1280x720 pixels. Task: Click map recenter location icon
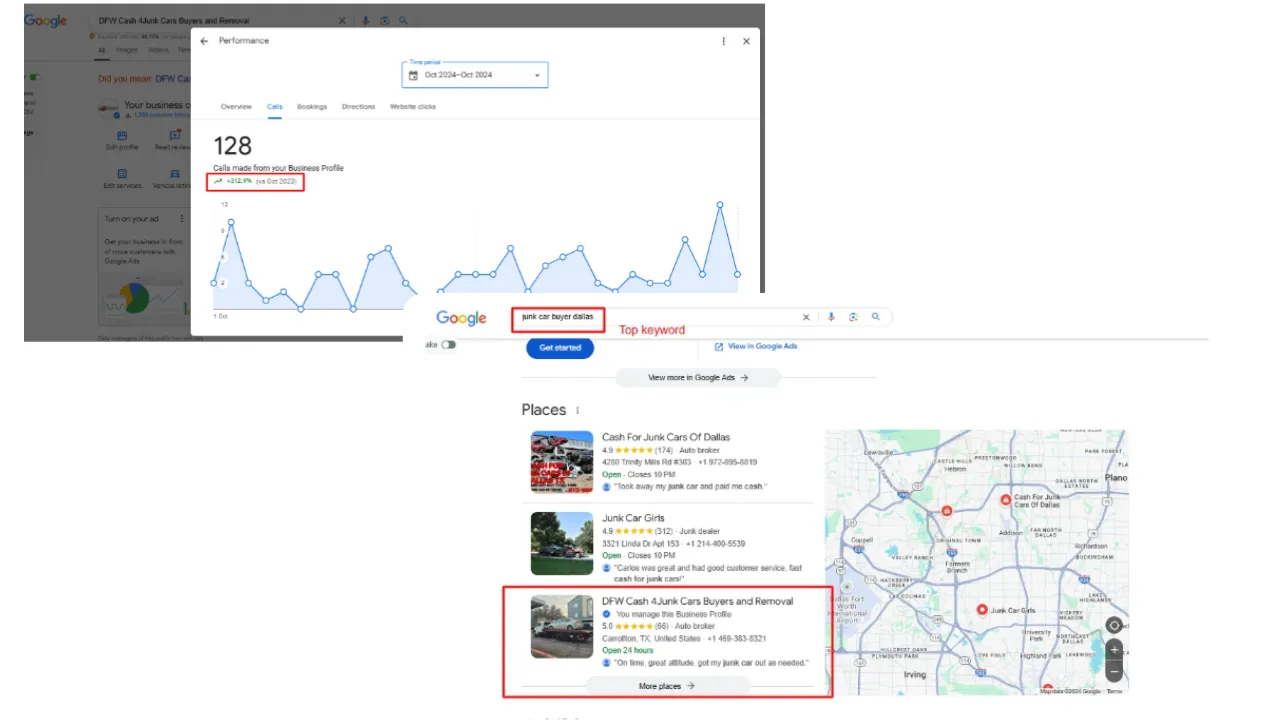(1114, 626)
